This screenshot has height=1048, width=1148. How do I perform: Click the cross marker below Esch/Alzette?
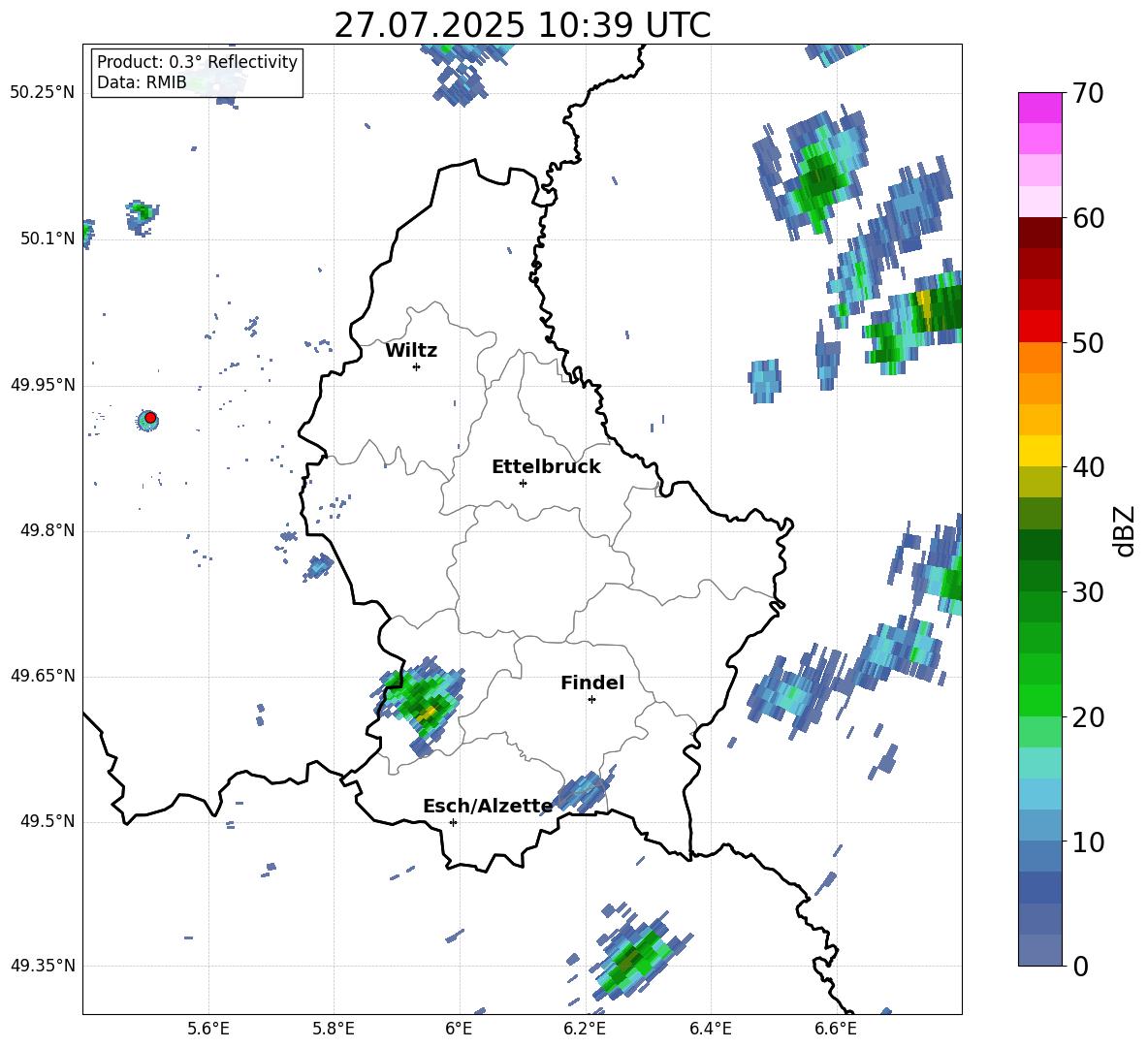[453, 822]
